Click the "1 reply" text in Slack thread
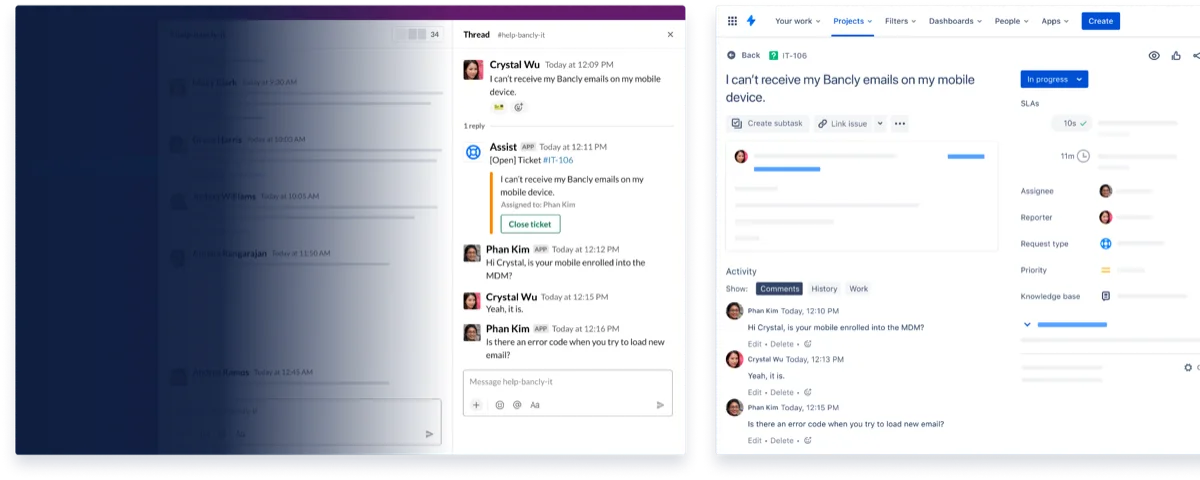Screen dimensions: 1200x480 coord(474,126)
